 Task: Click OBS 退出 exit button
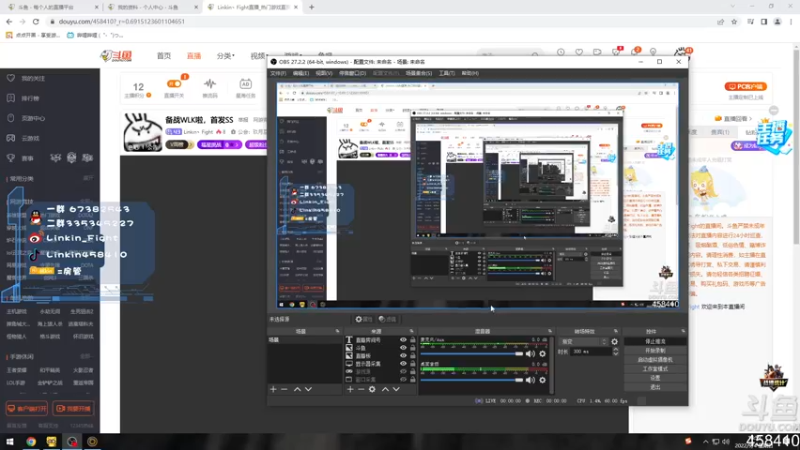coord(655,387)
